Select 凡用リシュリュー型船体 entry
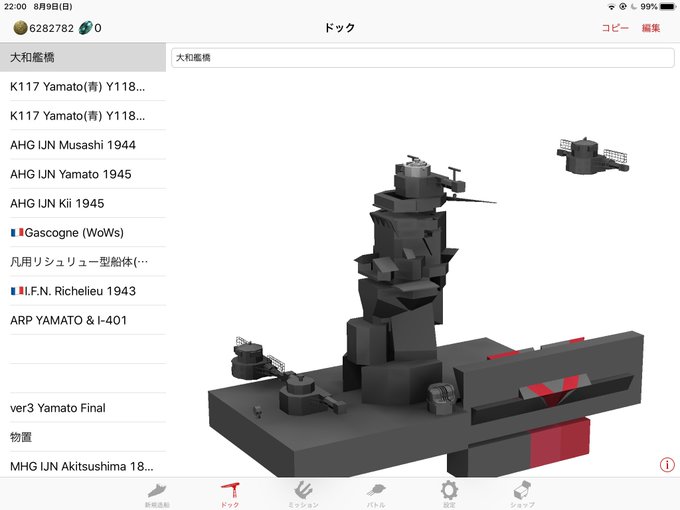Viewport: 680px width, 510px height. click(x=83, y=262)
